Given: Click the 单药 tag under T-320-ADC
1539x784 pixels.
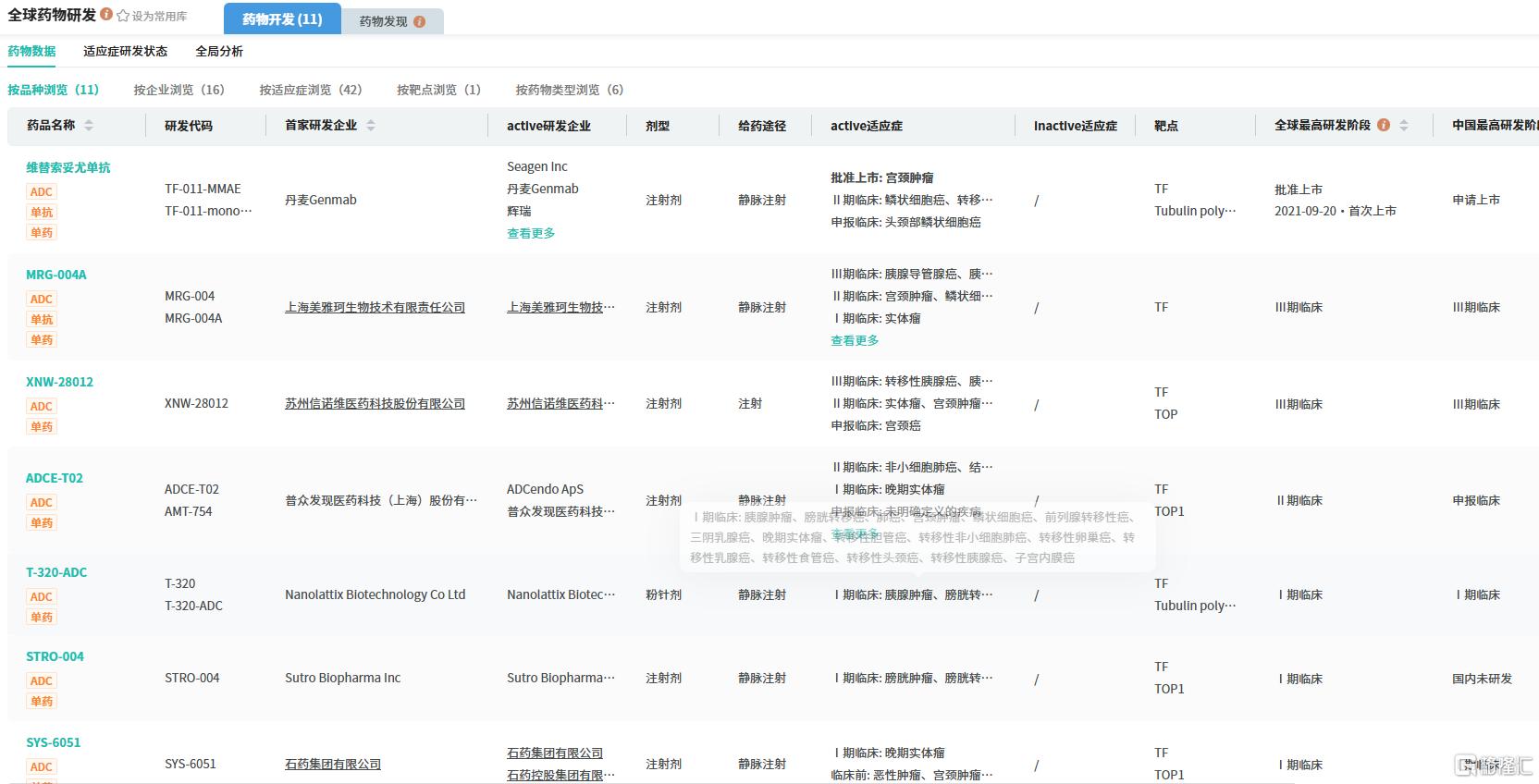Looking at the screenshot, I should (x=42, y=617).
